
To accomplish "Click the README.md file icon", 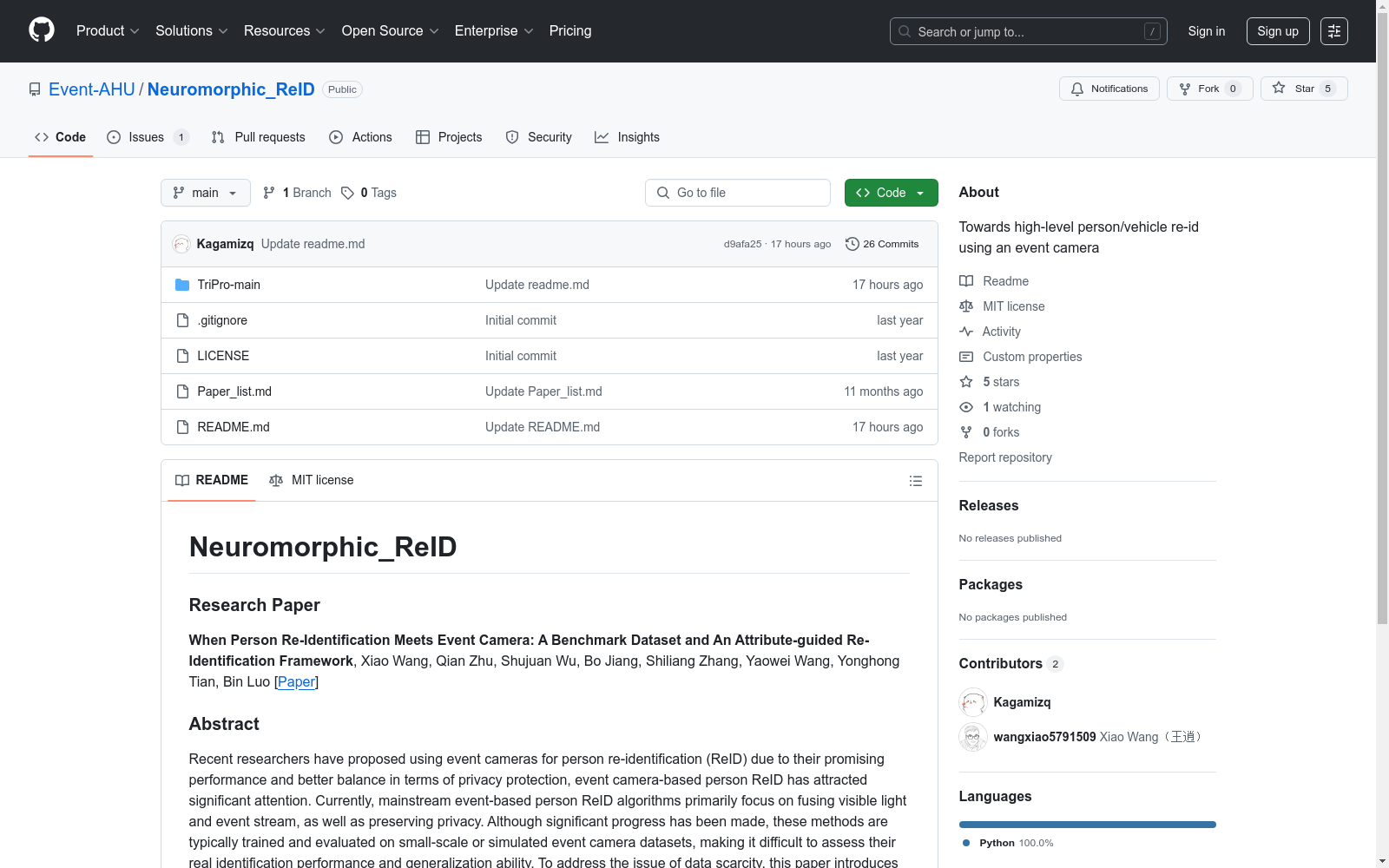I will (182, 427).
